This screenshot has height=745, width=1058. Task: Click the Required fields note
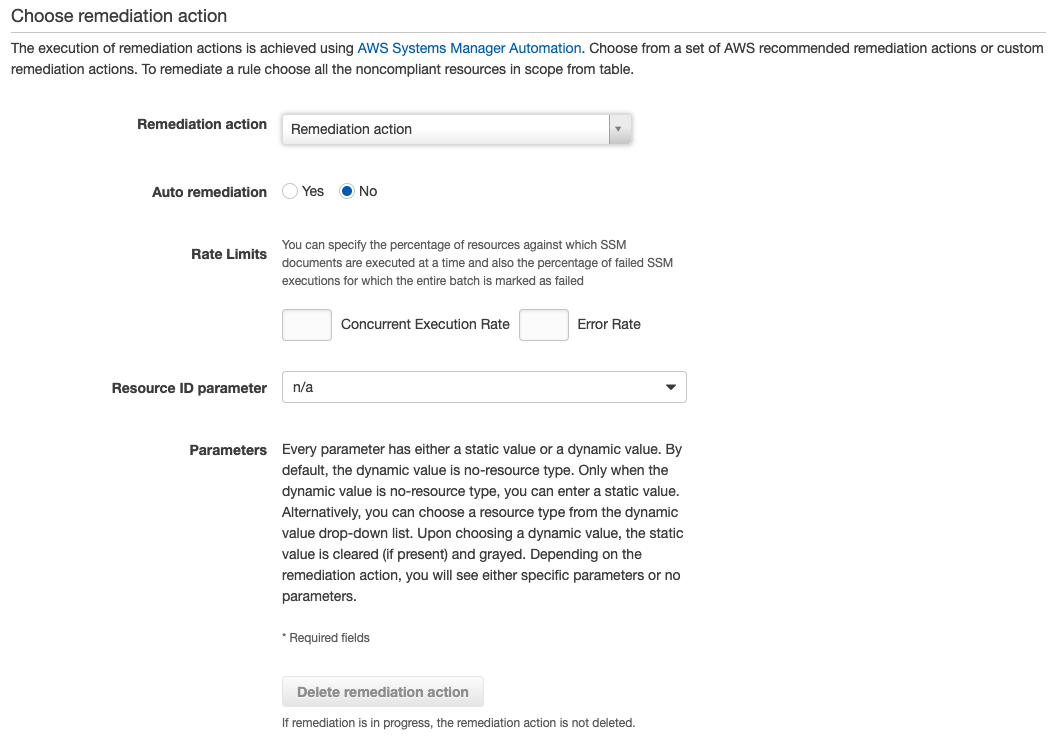(x=325, y=637)
